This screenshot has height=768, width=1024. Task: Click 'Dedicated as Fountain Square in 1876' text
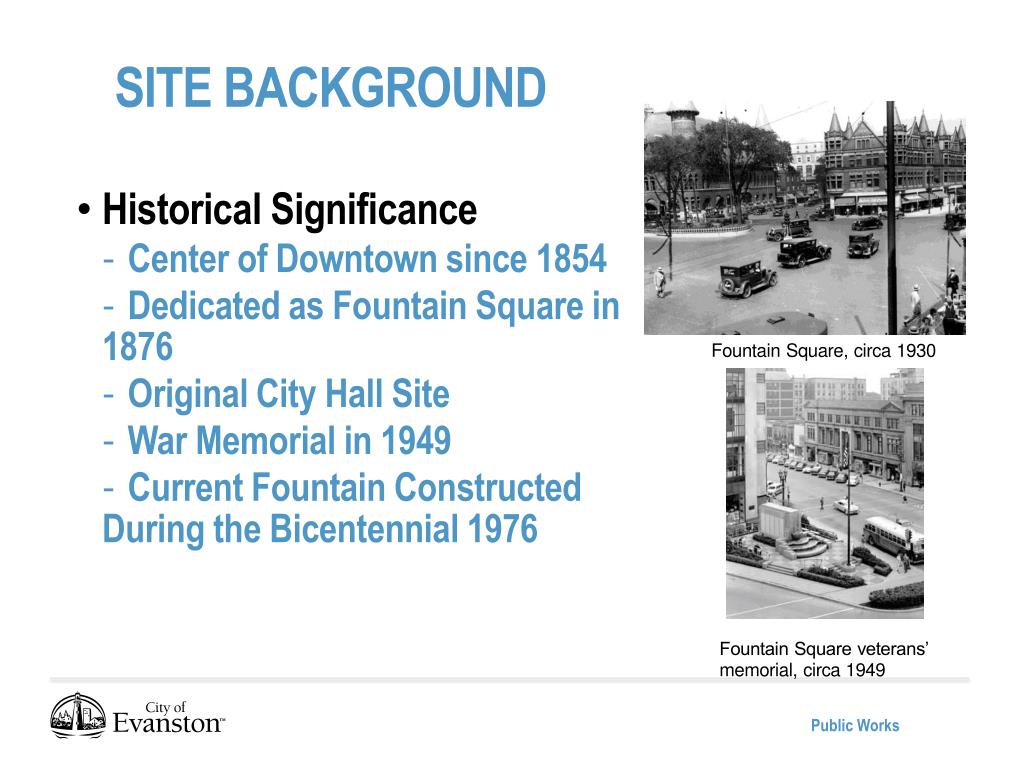click(x=361, y=326)
